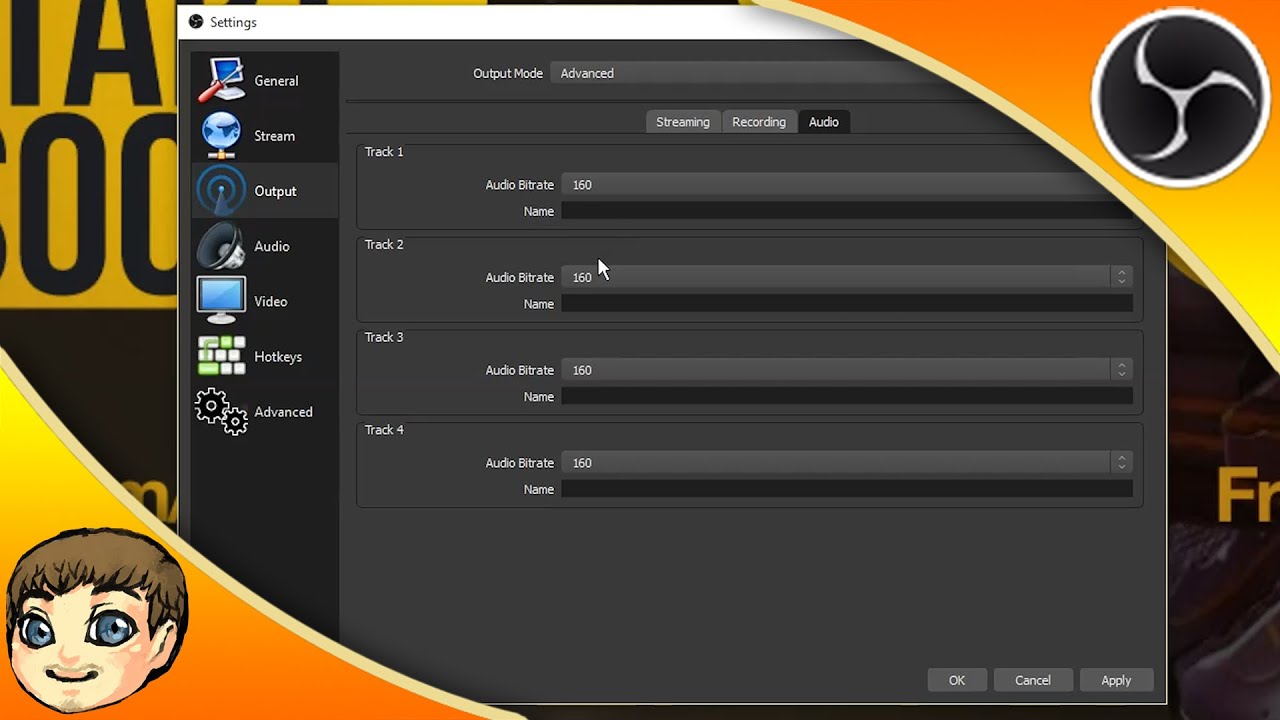Click the Cancel button
Screen dimensions: 1280x720
pos(1033,680)
